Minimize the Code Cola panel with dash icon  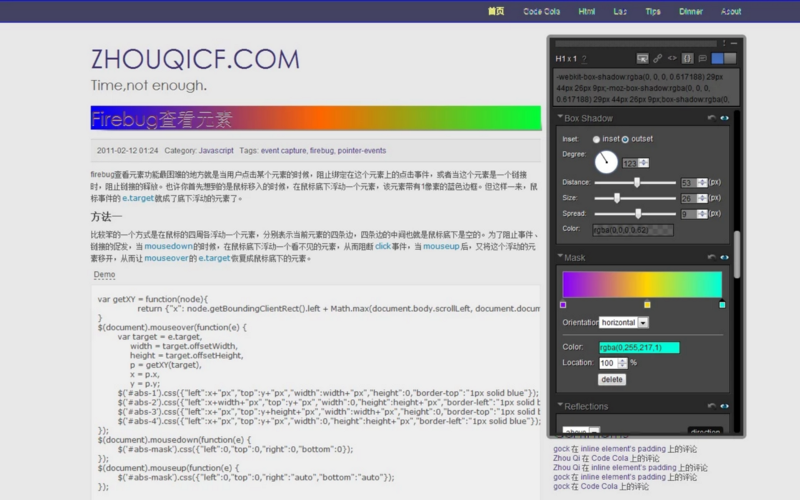[734, 43]
